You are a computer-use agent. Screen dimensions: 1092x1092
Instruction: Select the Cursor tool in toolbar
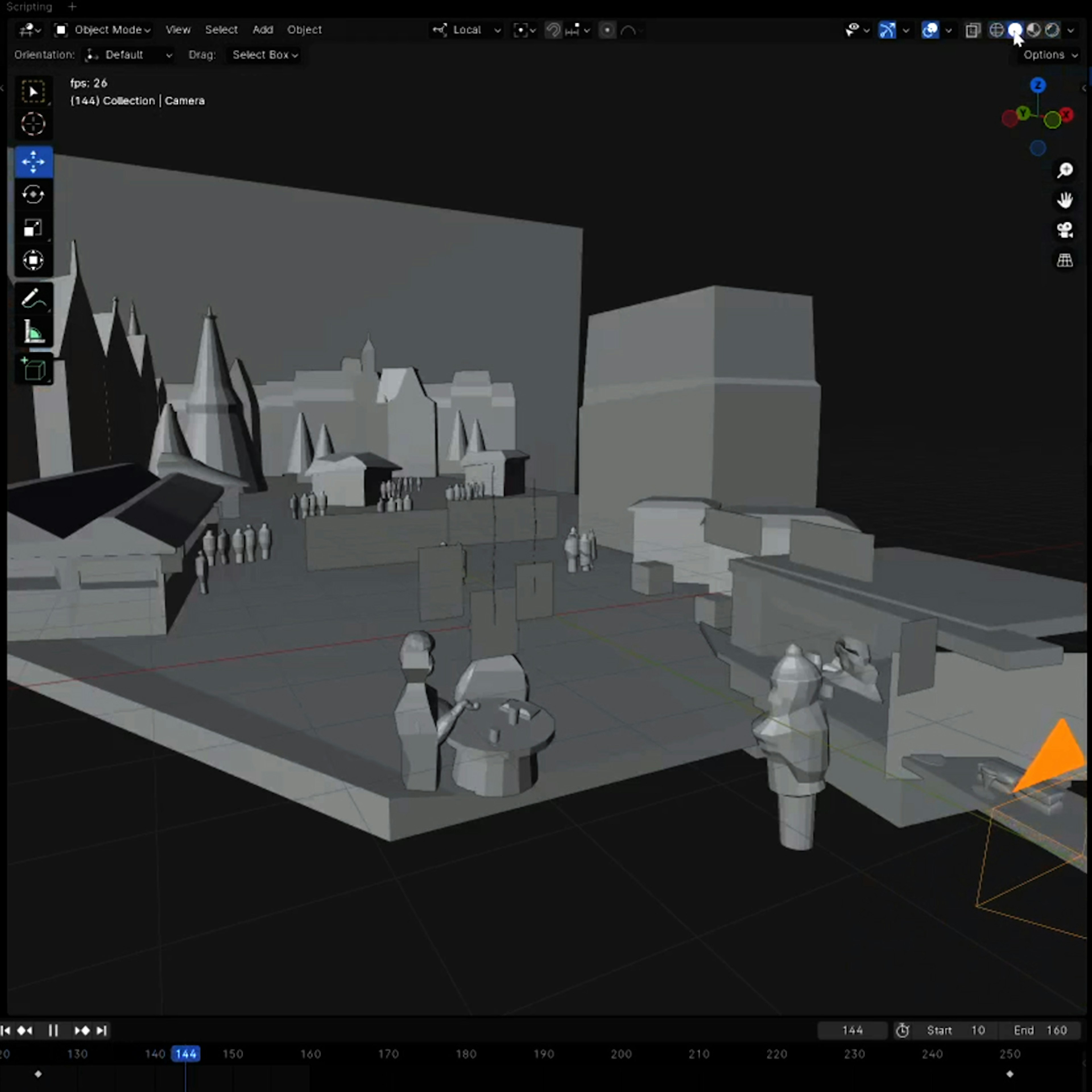(x=33, y=124)
